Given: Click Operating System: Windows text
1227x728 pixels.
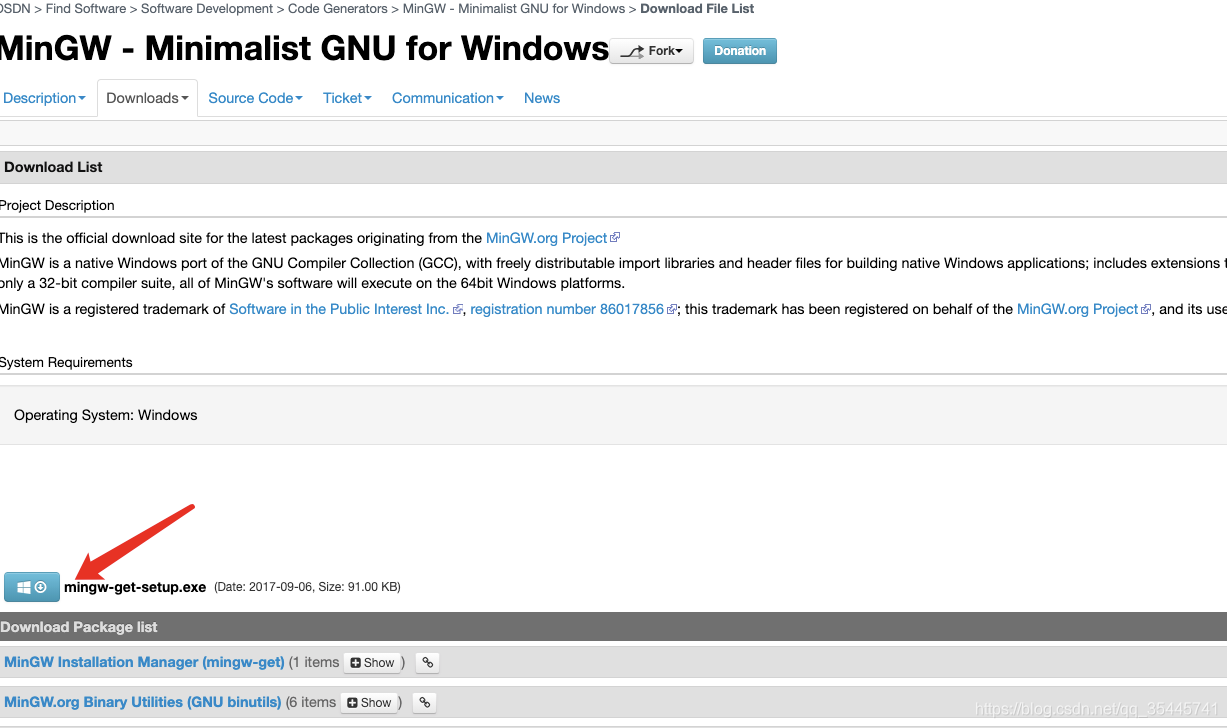Looking at the screenshot, I should [106, 415].
